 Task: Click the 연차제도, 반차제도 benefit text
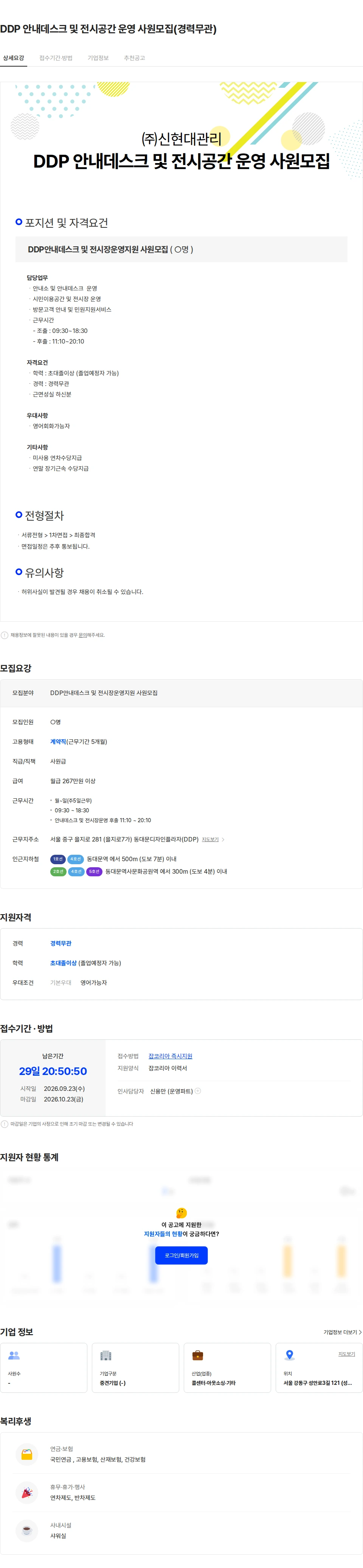pos(72,1498)
